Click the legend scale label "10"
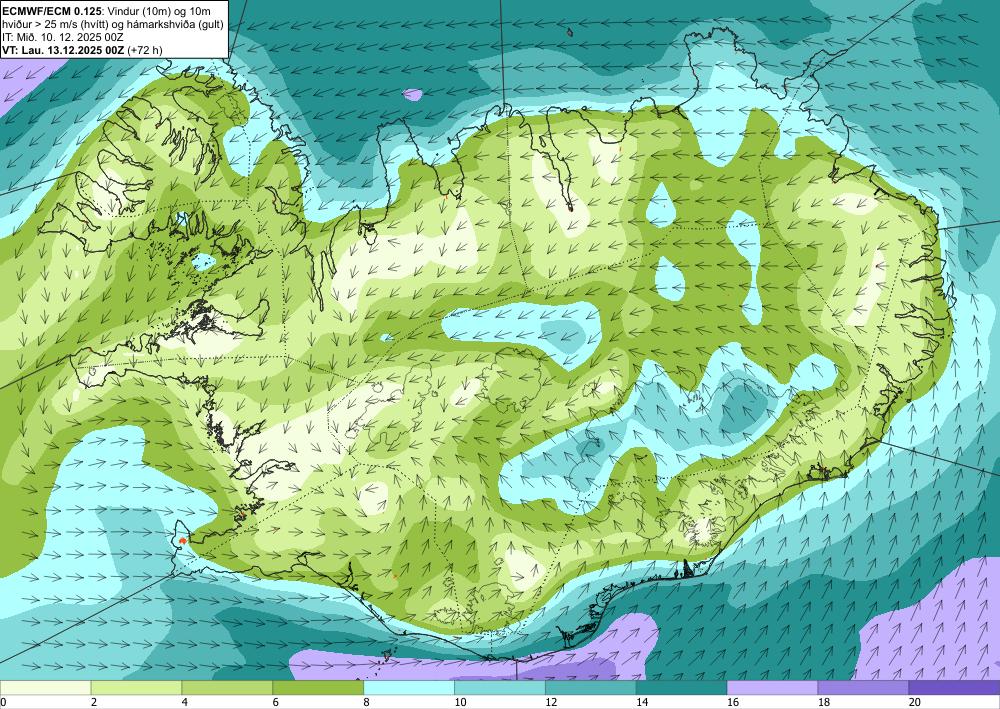 coord(460,703)
